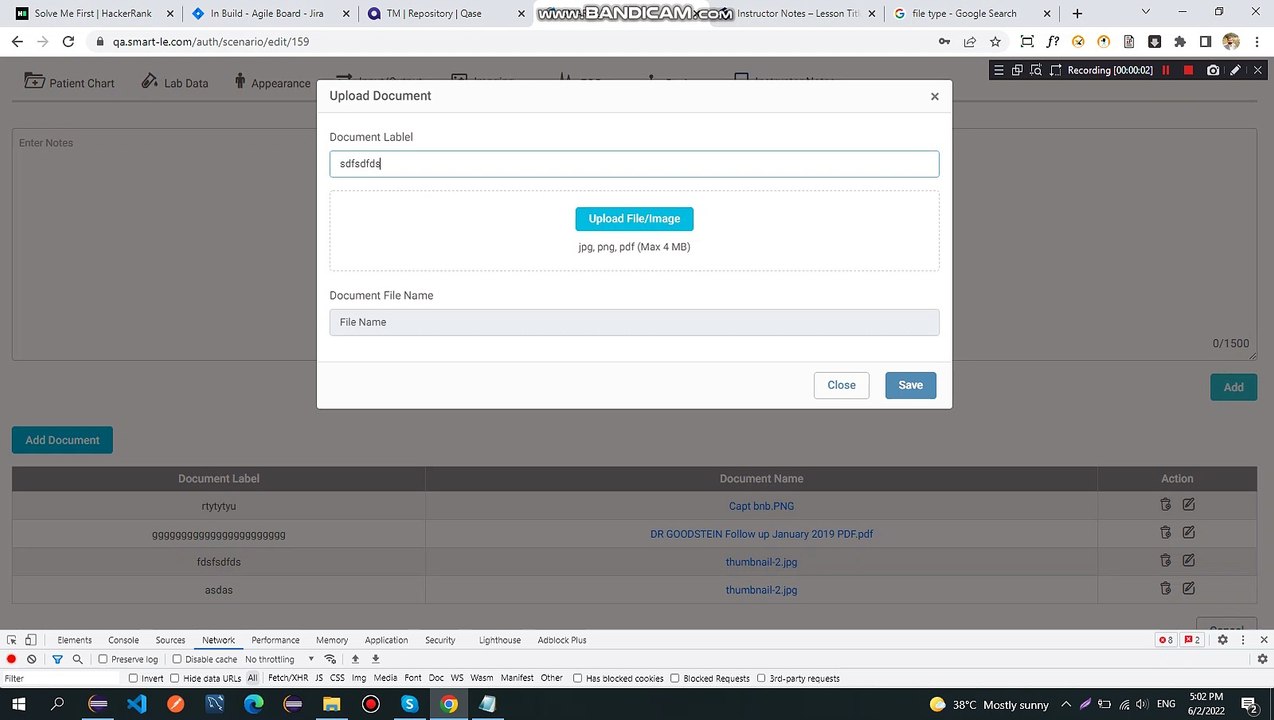Image resolution: width=1274 pixels, height=720 pixels.
Task: Check 3rd-party requests checkbox
Action: tap(761, 678)
